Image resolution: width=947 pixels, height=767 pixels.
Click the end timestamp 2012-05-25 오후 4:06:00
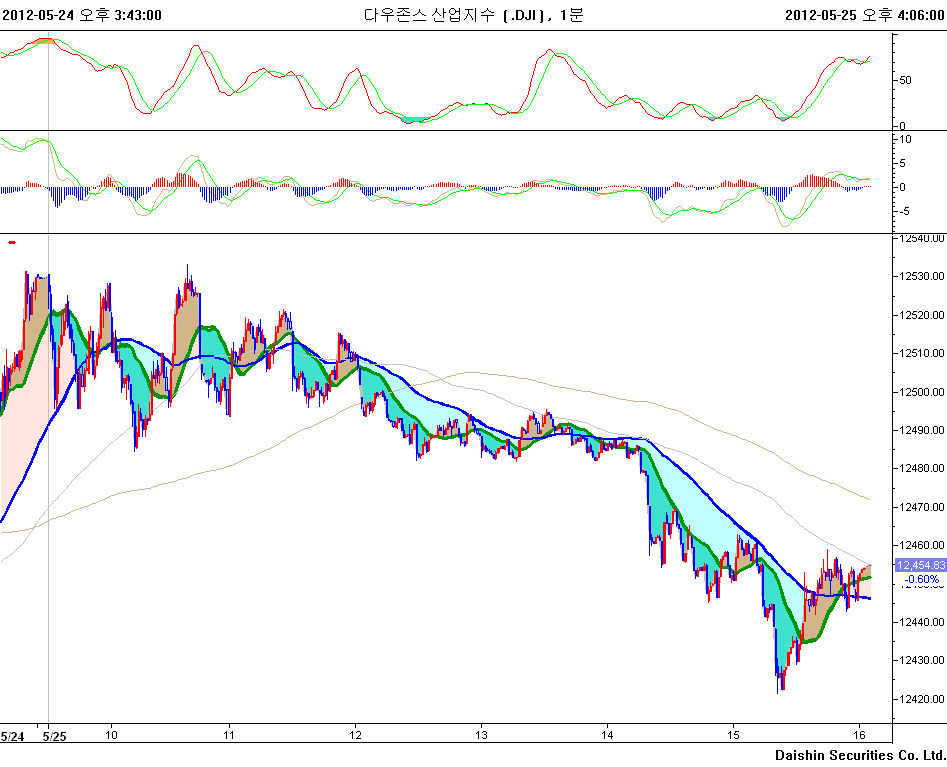tap(865, 15)
